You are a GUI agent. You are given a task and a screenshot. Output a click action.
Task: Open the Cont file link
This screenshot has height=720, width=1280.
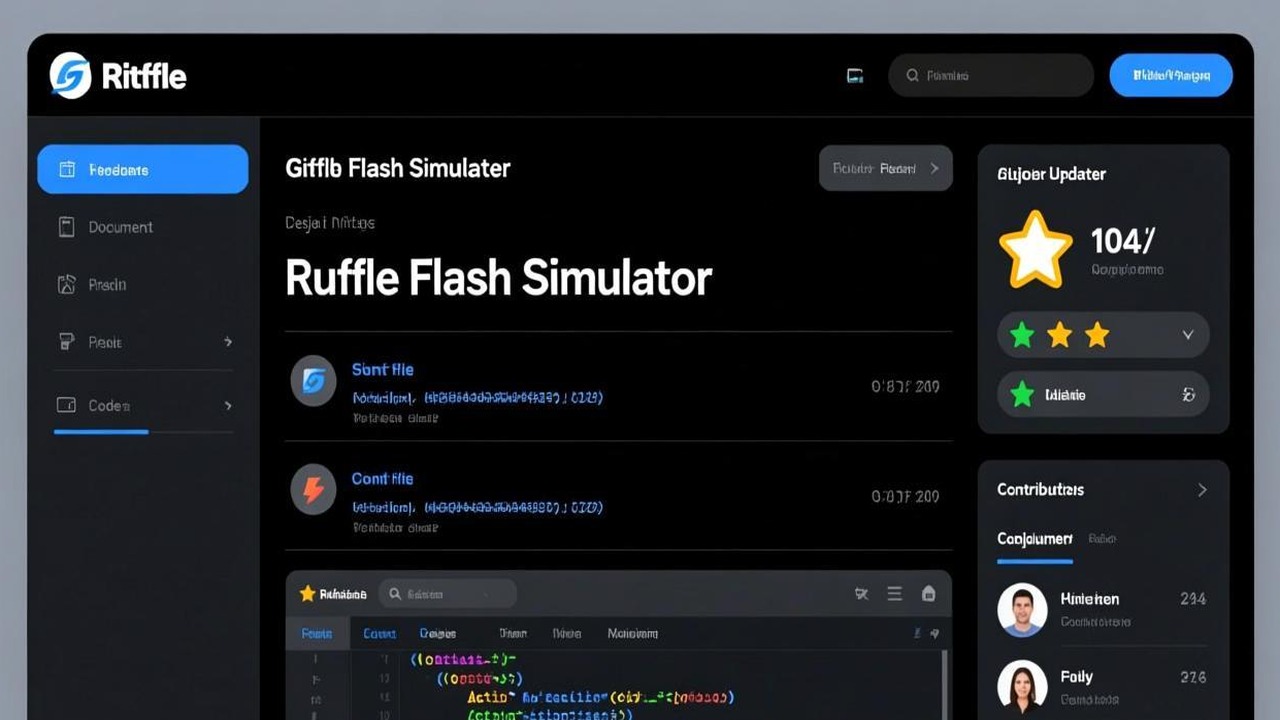[x=382, y=479]
